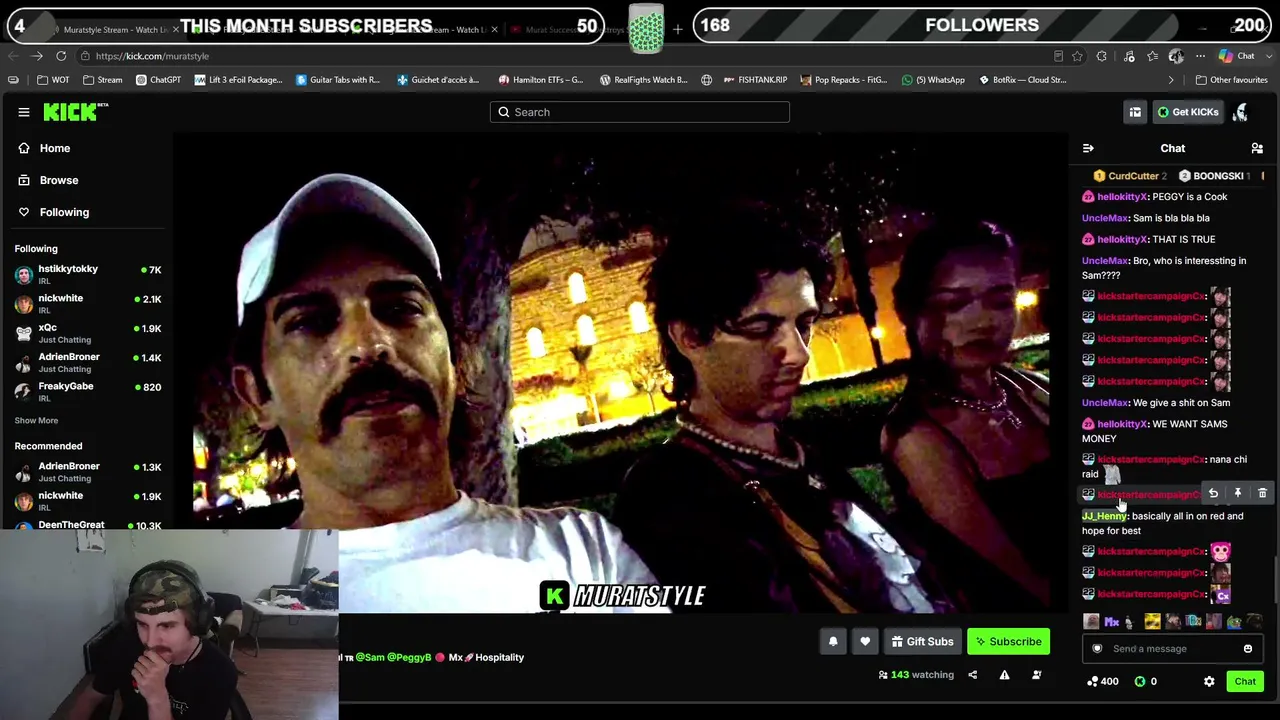
Task: Open the emoji picker in chat
Action: click(1248, 649)
